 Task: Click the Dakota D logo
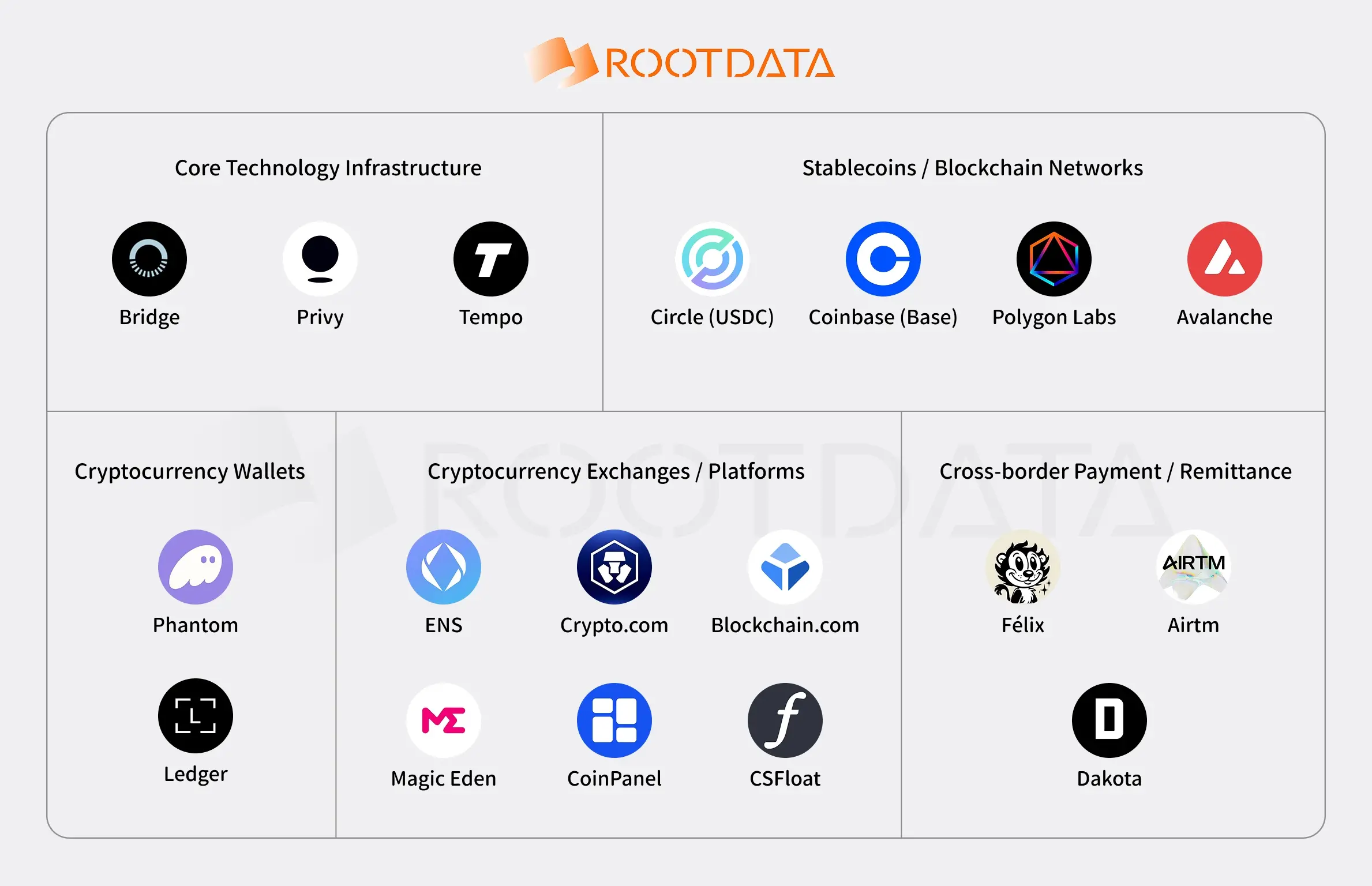1109,720
